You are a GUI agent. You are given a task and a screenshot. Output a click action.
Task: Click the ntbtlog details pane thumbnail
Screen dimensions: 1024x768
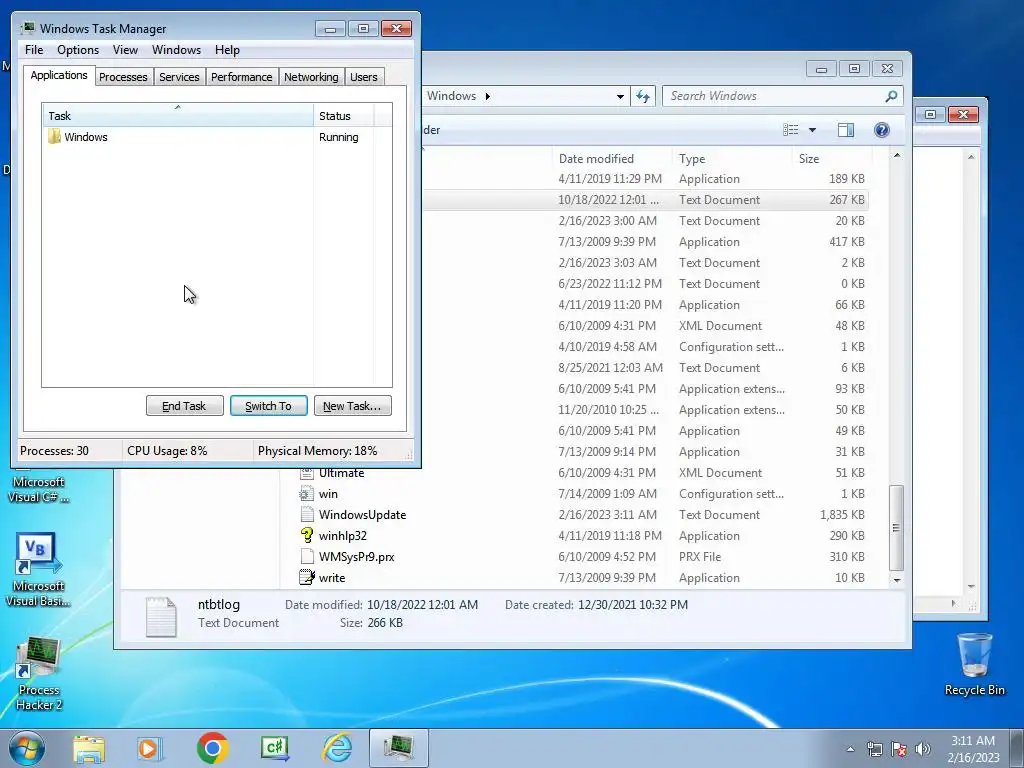point(161,616)
